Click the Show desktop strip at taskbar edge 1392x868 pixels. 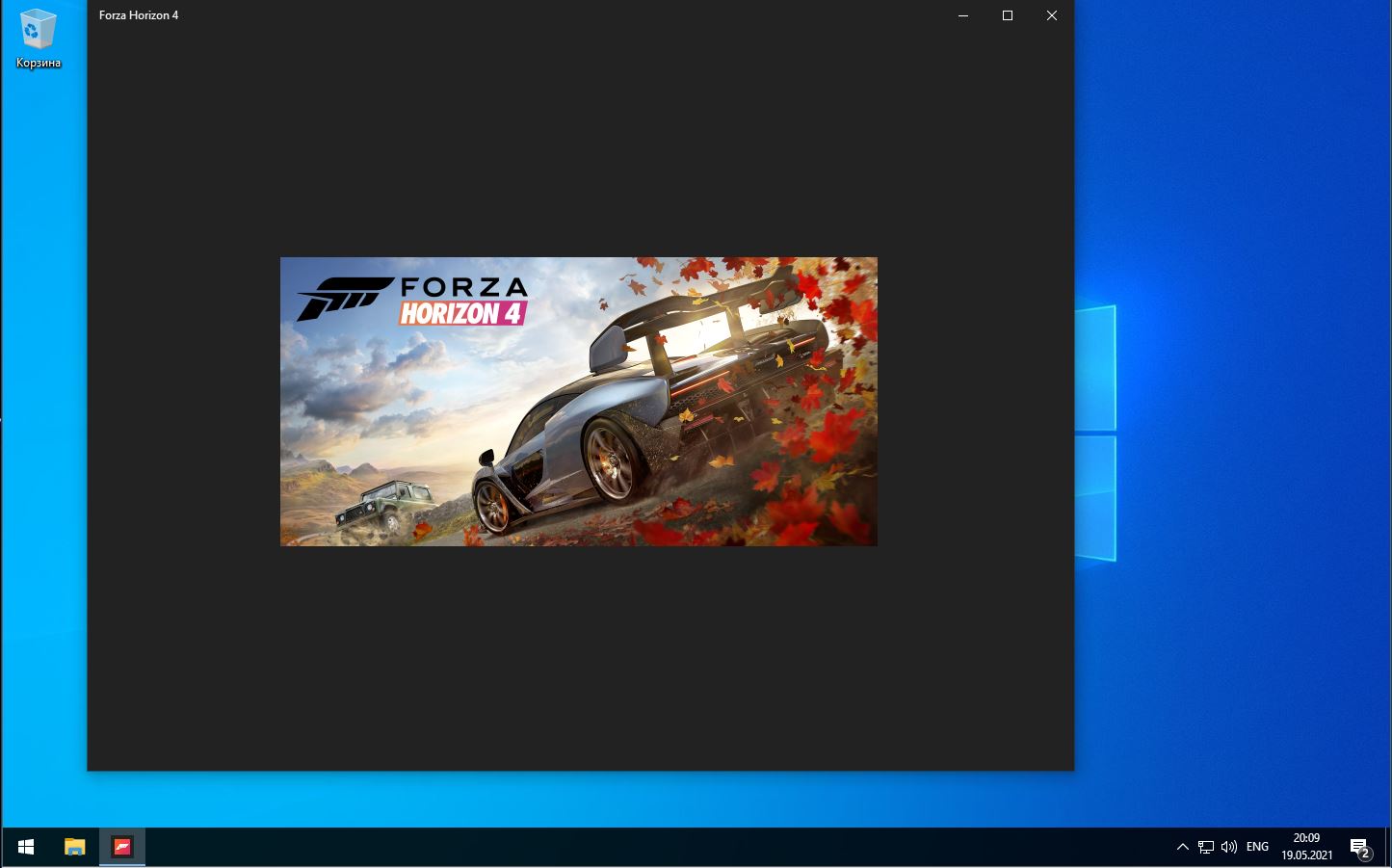coord(1389,847)
